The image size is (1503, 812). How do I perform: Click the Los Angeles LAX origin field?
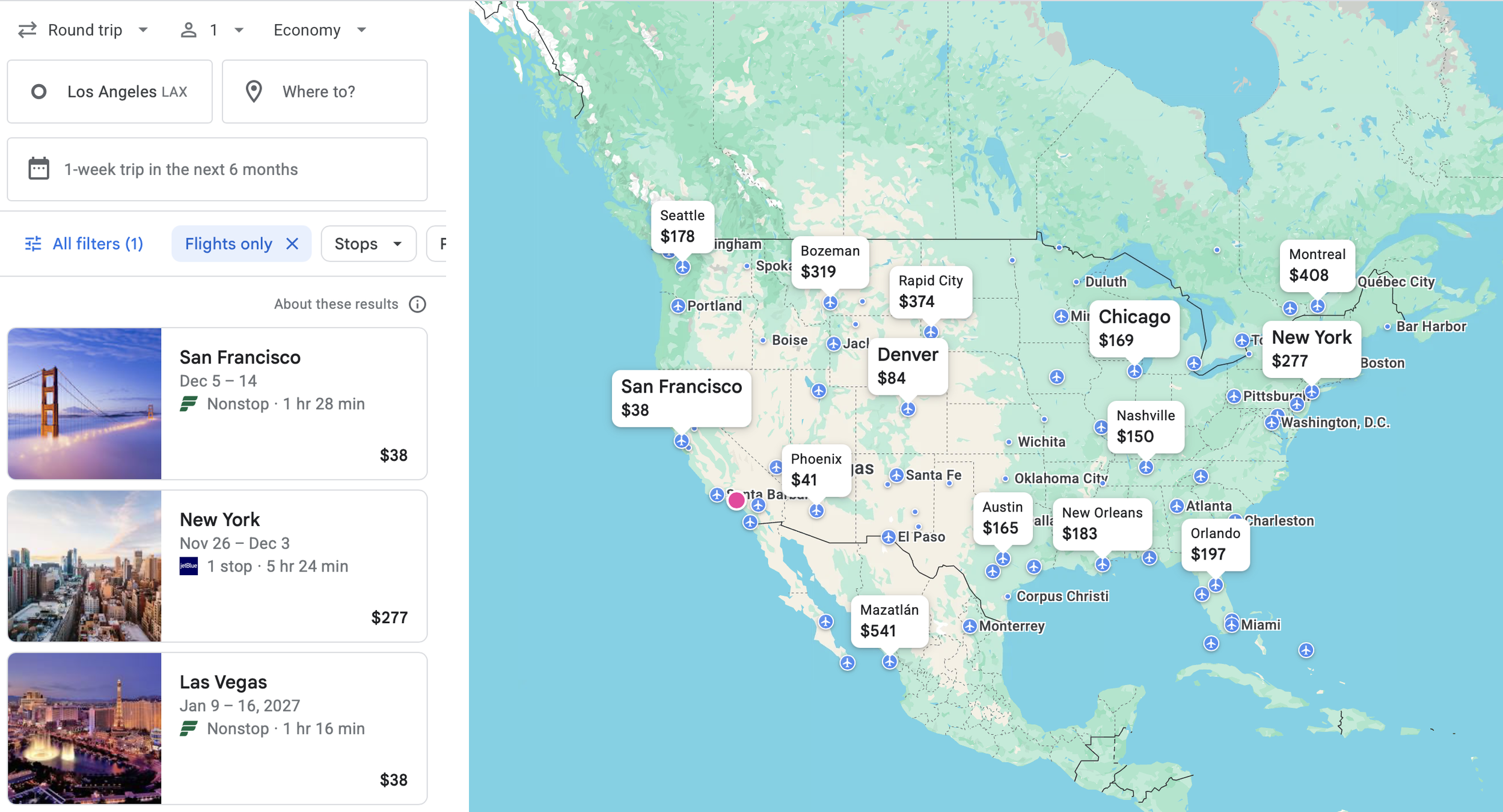[x=110, y=91]
